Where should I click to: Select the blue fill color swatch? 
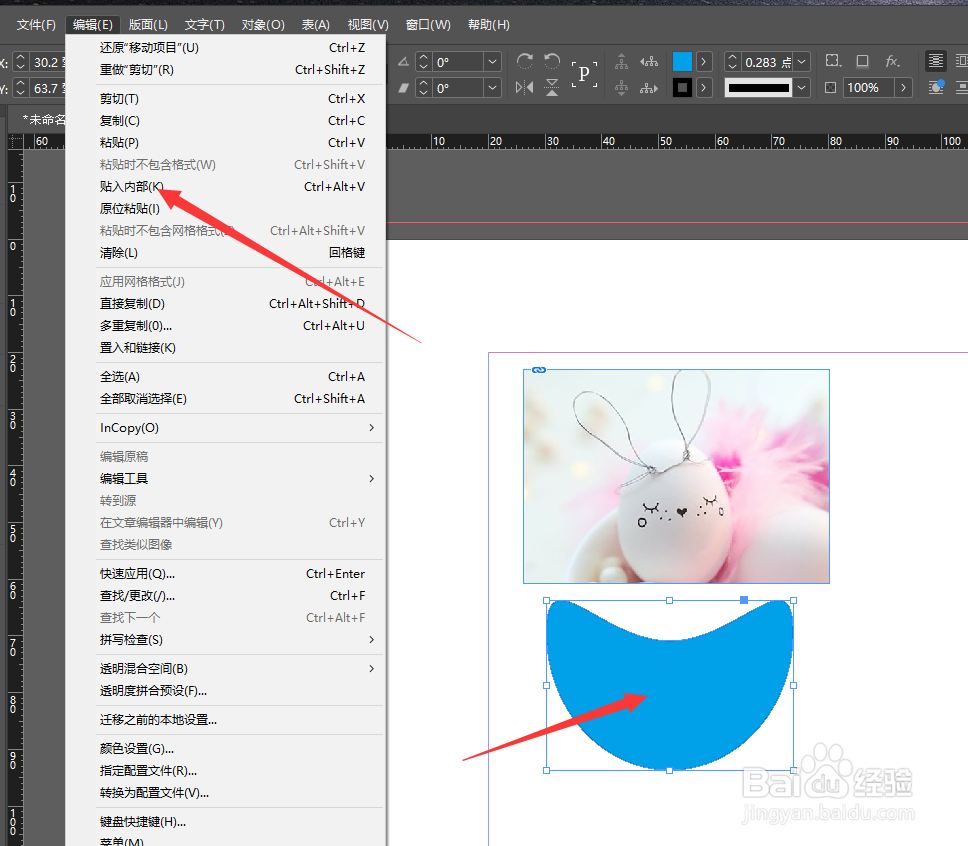coord(682,61)
